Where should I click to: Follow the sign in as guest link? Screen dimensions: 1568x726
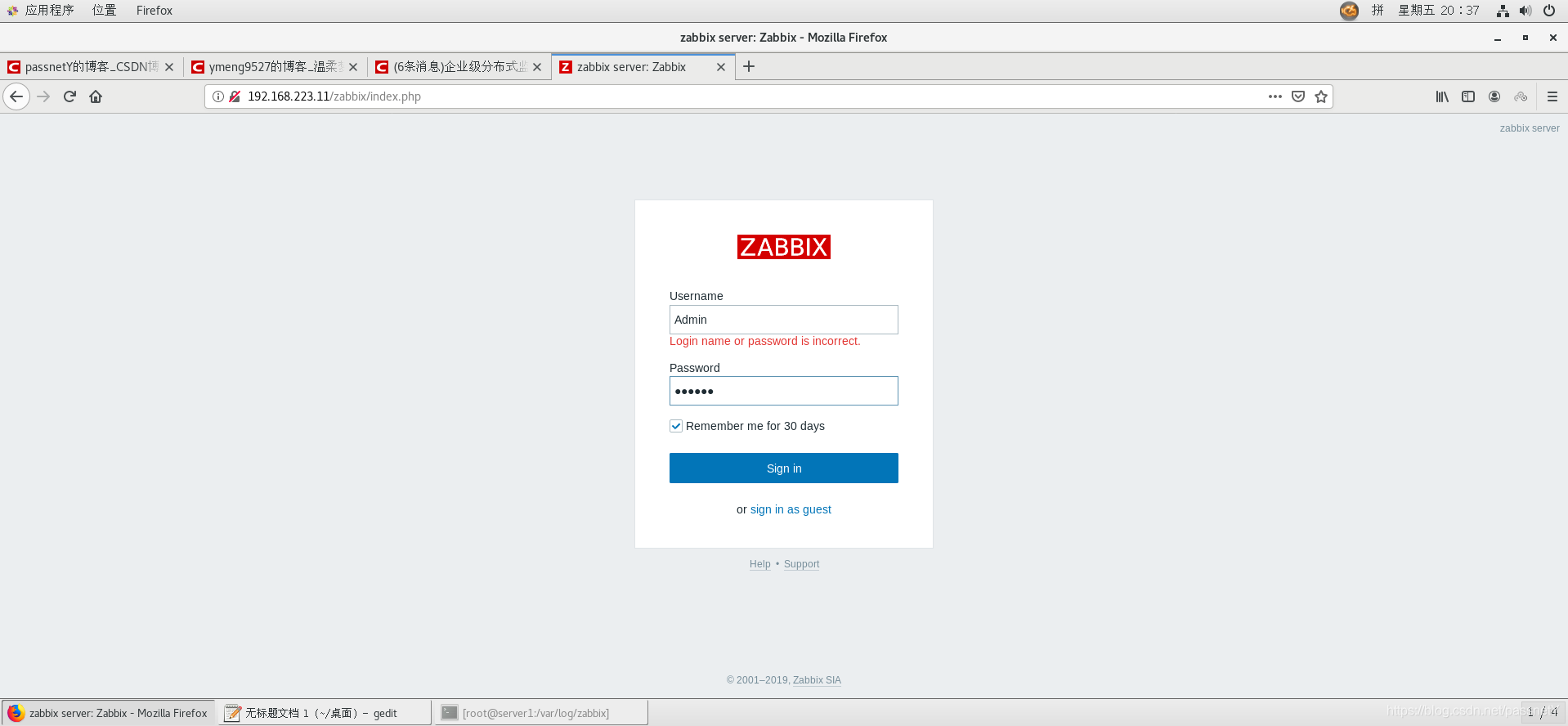point(791,509)
